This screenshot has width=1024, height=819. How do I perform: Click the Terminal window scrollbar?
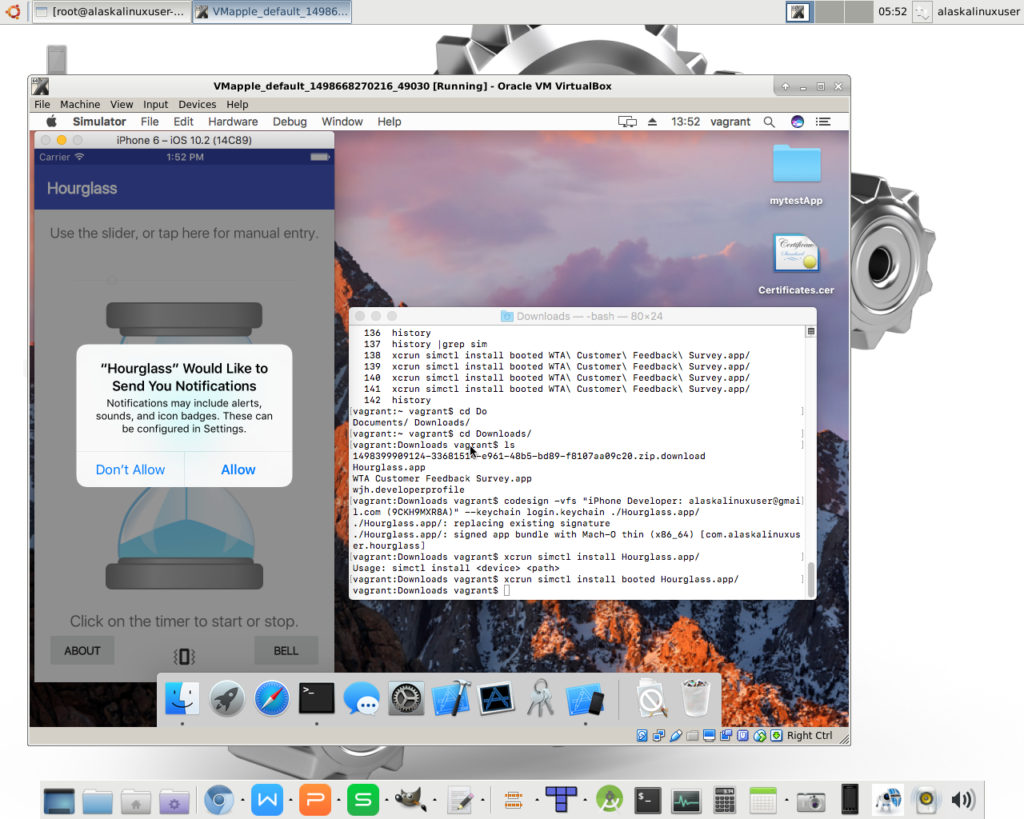point(811,578)
